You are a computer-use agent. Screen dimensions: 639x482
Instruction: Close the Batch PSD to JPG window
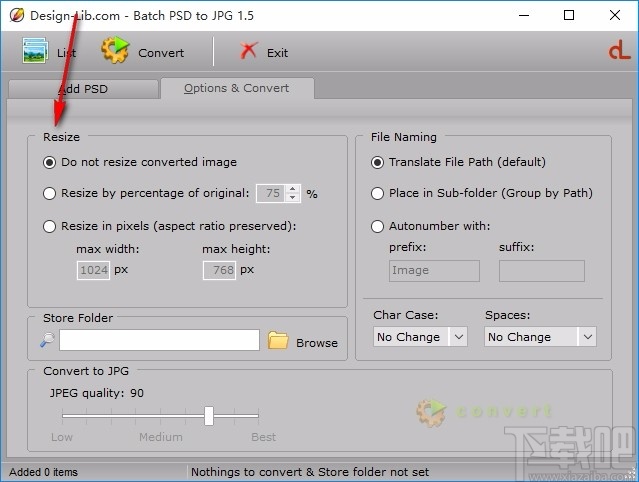[x=615, y=15]
